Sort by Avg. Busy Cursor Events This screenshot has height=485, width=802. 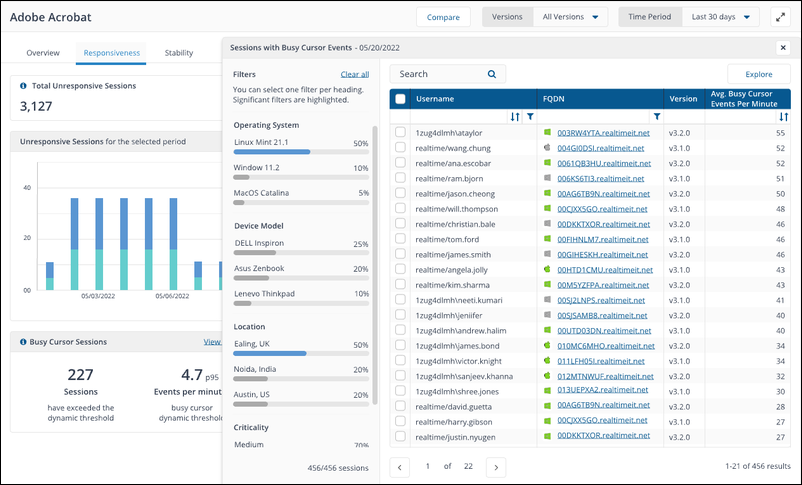click(783, 117)
